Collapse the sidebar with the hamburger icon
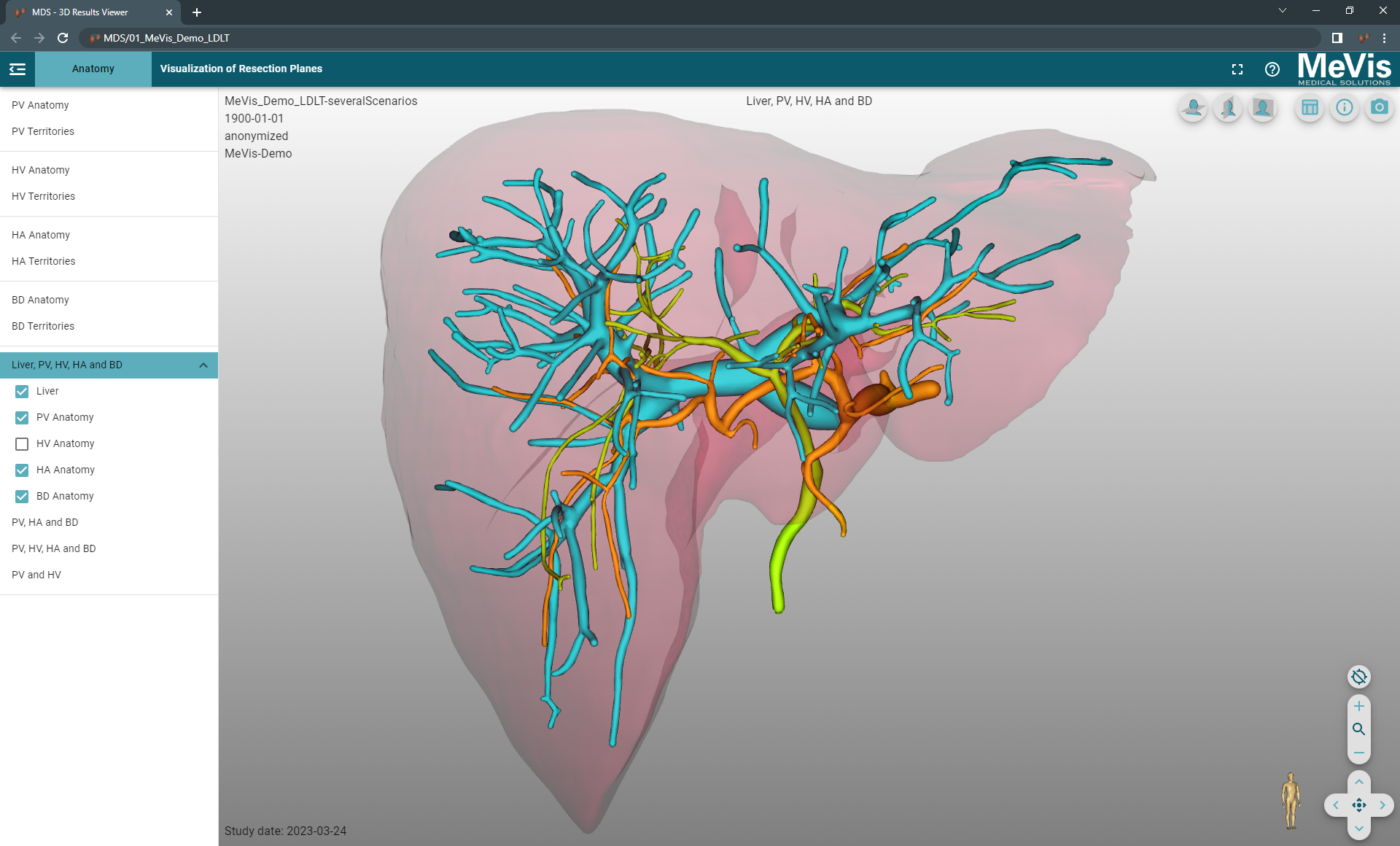 (17, 69)
